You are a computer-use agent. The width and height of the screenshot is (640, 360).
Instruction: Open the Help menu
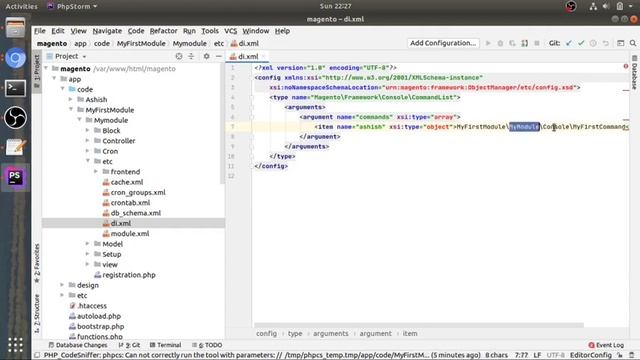pyautogui.click(x=282, y=31)
